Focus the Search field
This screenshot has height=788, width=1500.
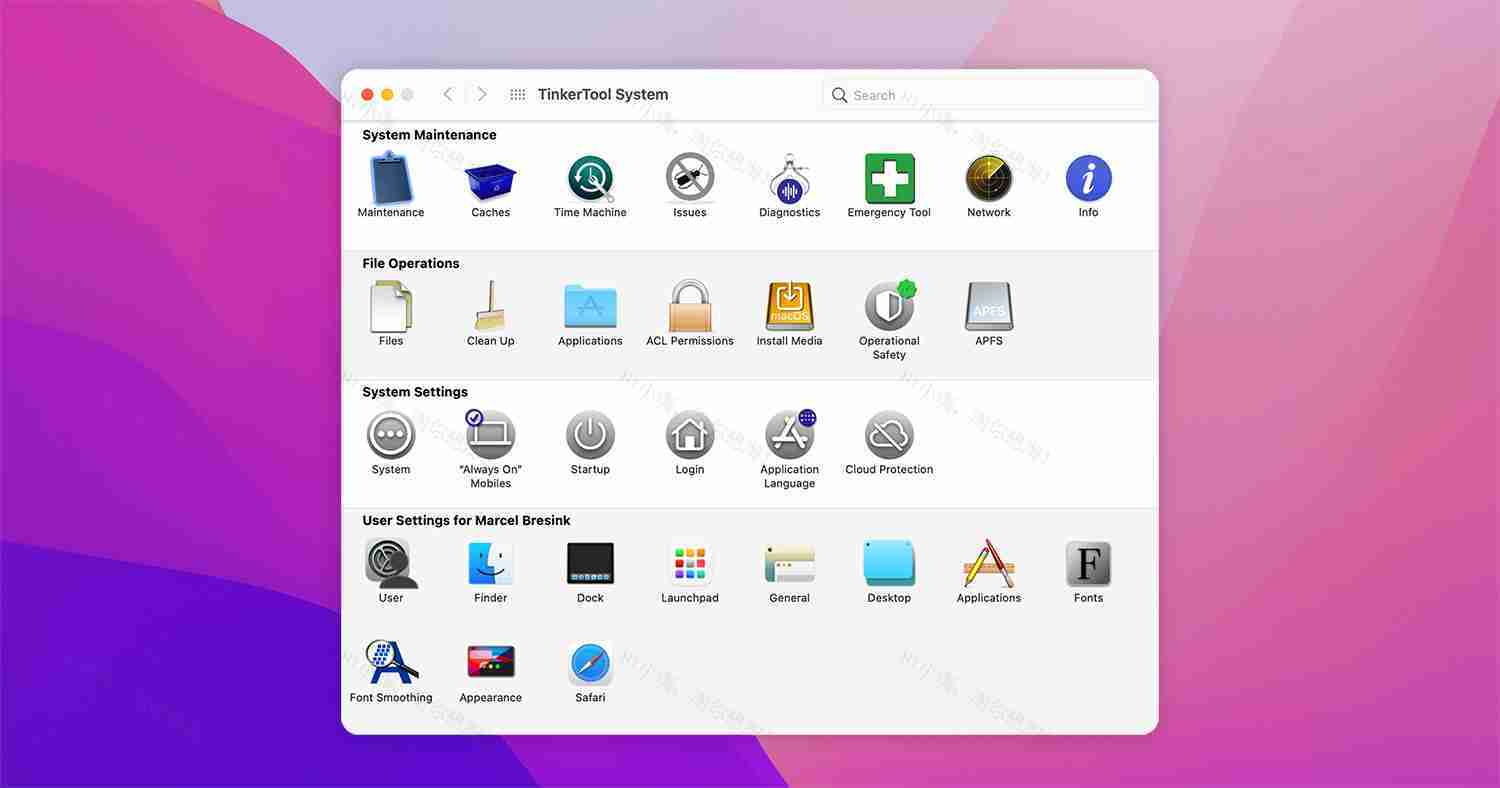click(x=986, y=95)
